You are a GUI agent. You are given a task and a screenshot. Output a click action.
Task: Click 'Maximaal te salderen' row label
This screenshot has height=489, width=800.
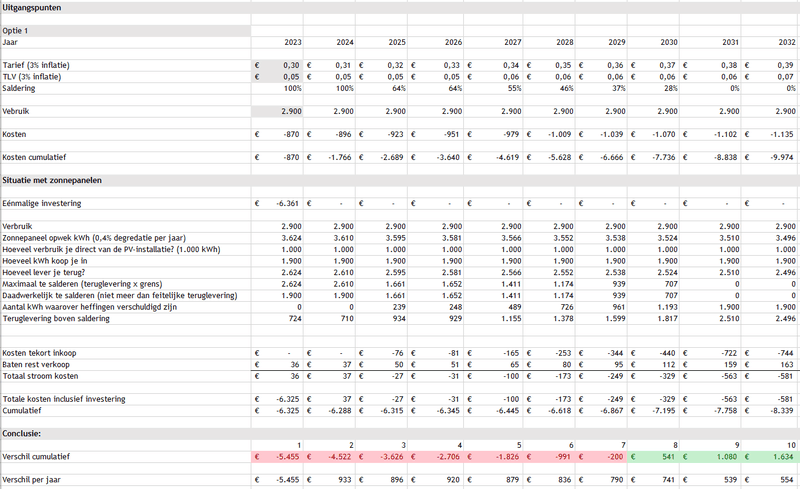[x=82, y=284]
